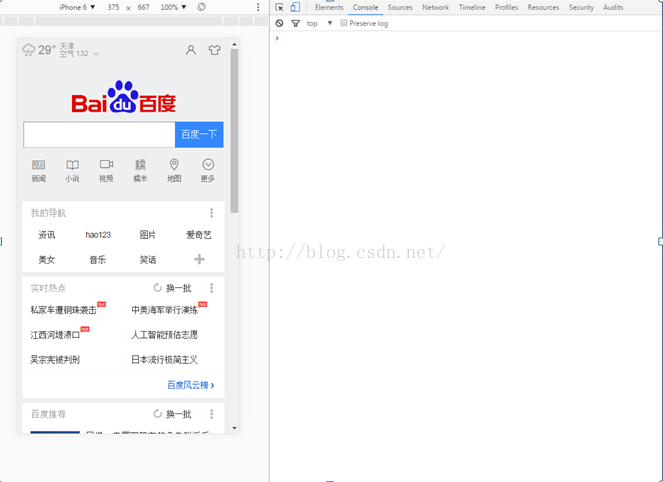Open hot topic 江西河堤溃口
Screen dimensions: 663x482
click(x=55, y=335)
